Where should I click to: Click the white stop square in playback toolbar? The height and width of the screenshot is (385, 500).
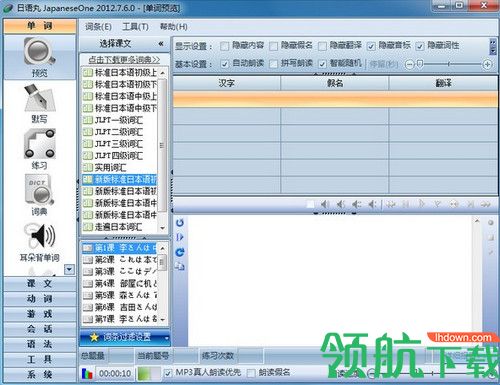tap(310, 204)
